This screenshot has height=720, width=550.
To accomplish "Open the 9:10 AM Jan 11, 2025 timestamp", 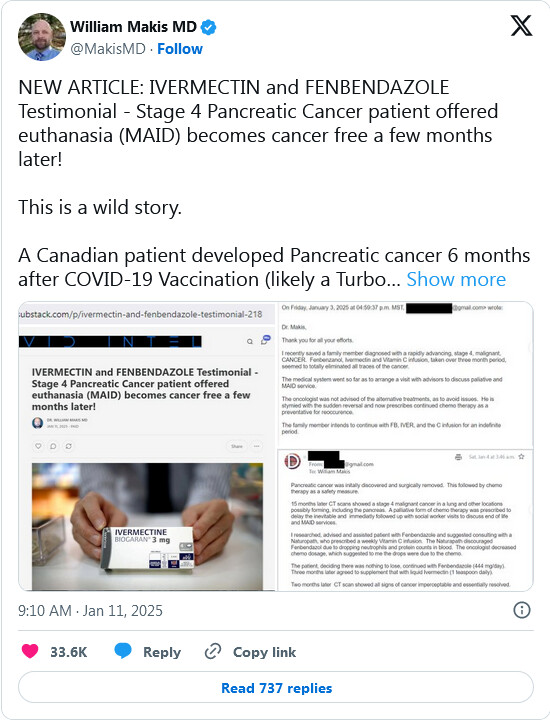I will tap(90, 611).
